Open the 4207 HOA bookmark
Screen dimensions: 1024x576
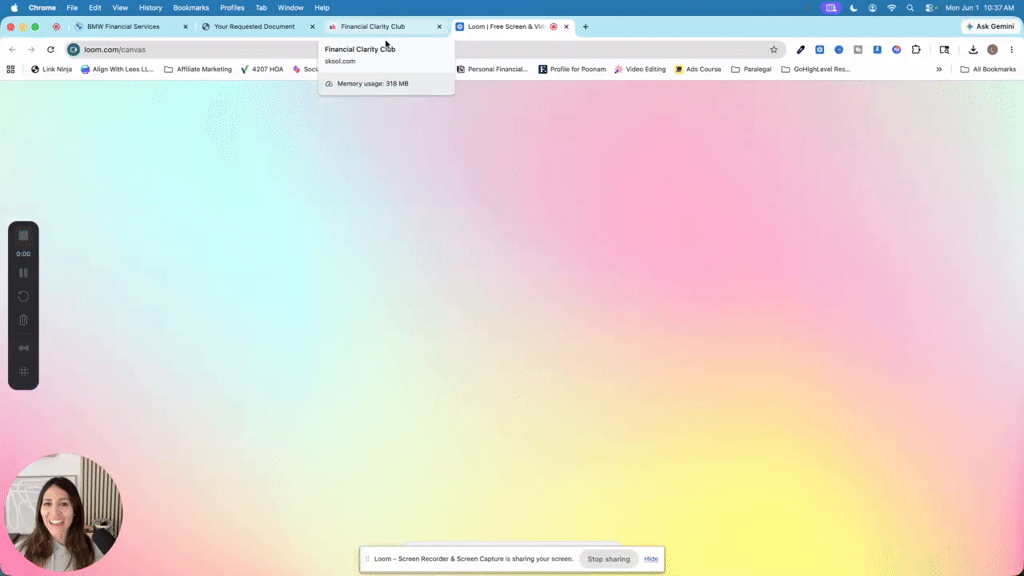[x=262, y=69]
